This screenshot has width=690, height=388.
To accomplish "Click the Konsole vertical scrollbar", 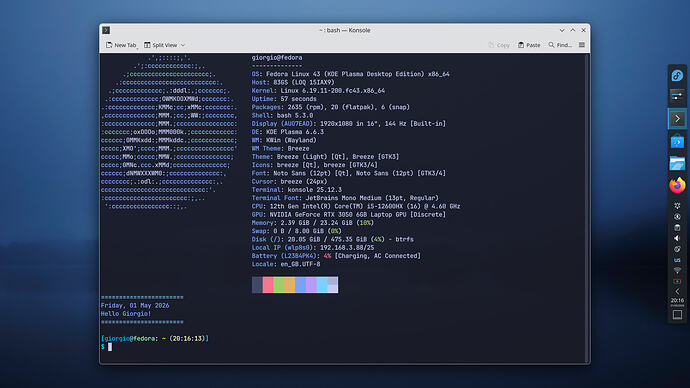I will pos(588,208).
